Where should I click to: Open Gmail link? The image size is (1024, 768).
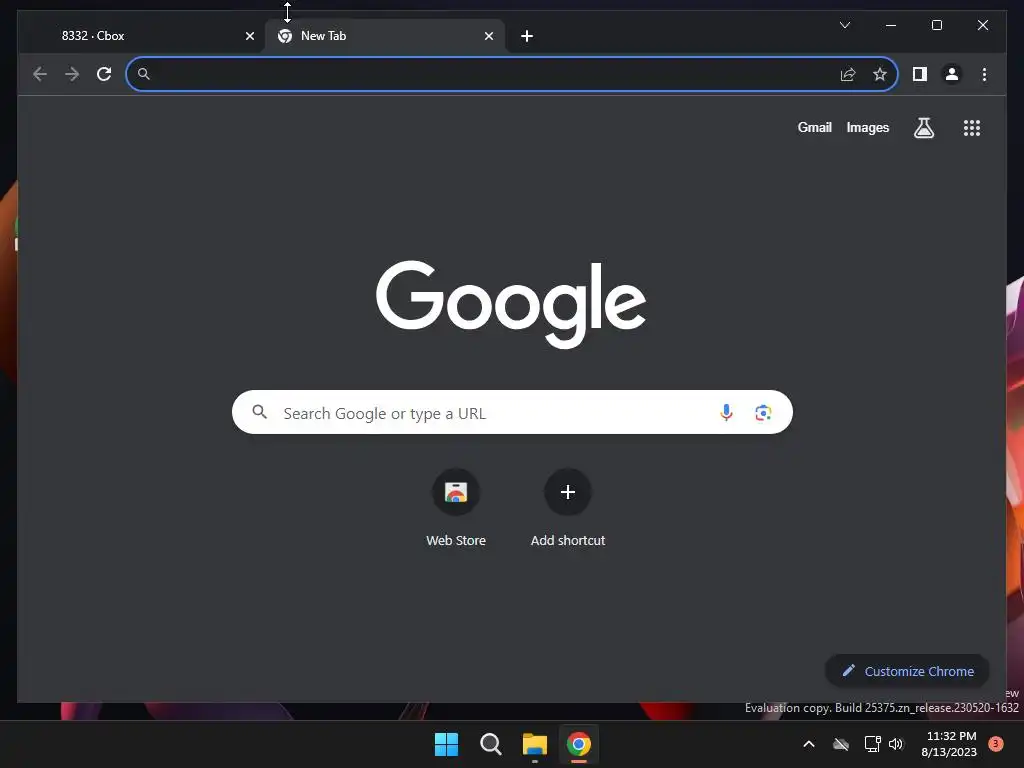814,127
